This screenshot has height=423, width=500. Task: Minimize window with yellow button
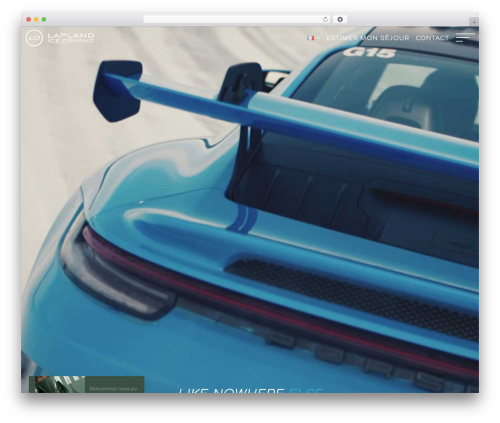(36, 20)
